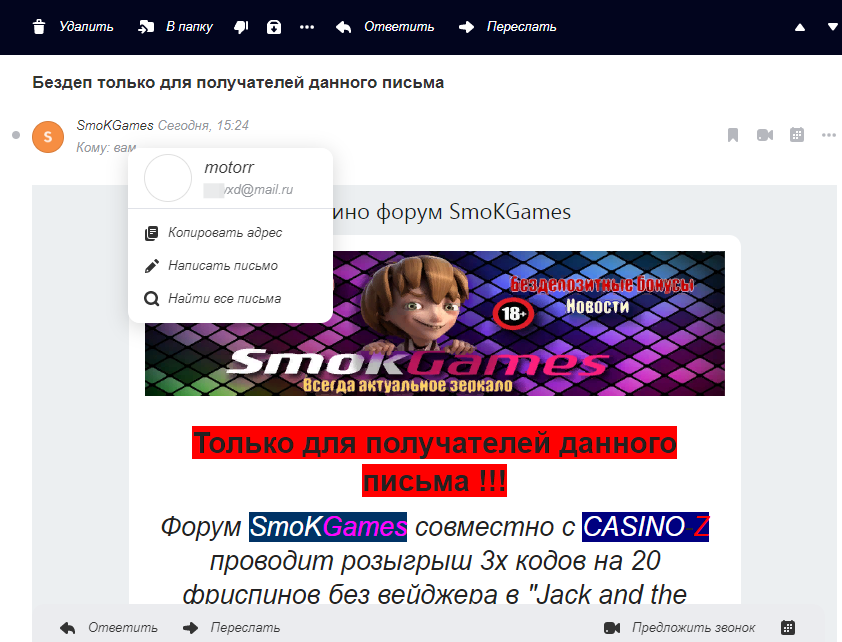
Task: Open the top toolbar more-actions ellipsis
Action: click(307, 27)
